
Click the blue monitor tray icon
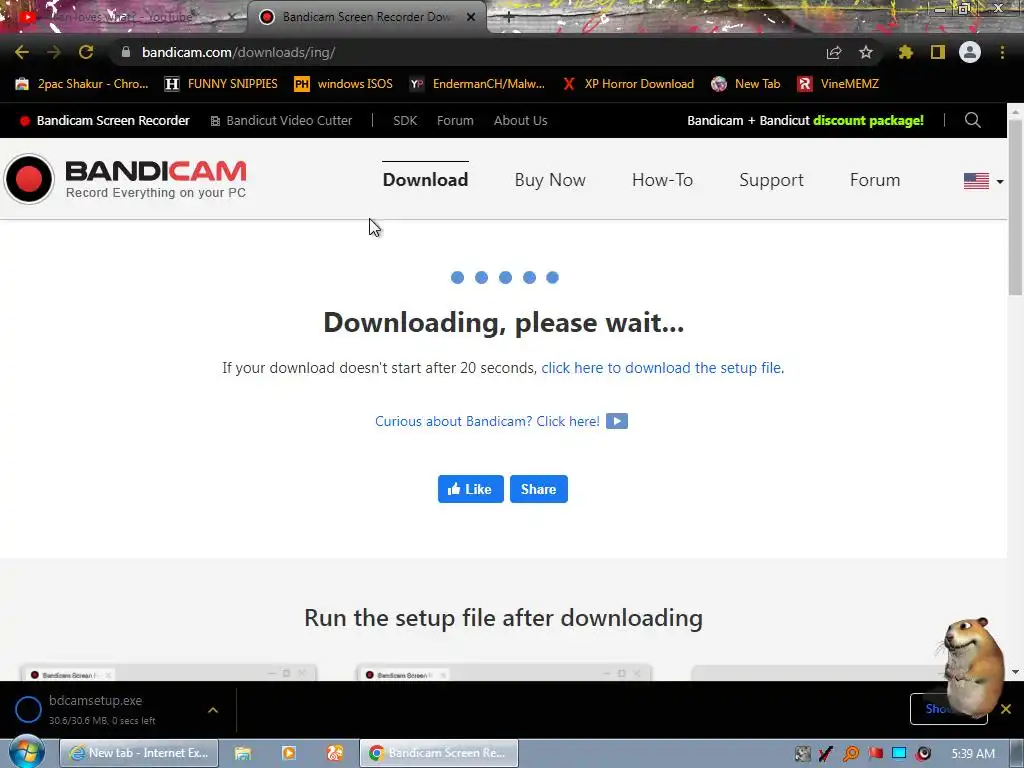click(x=899, y=754)
